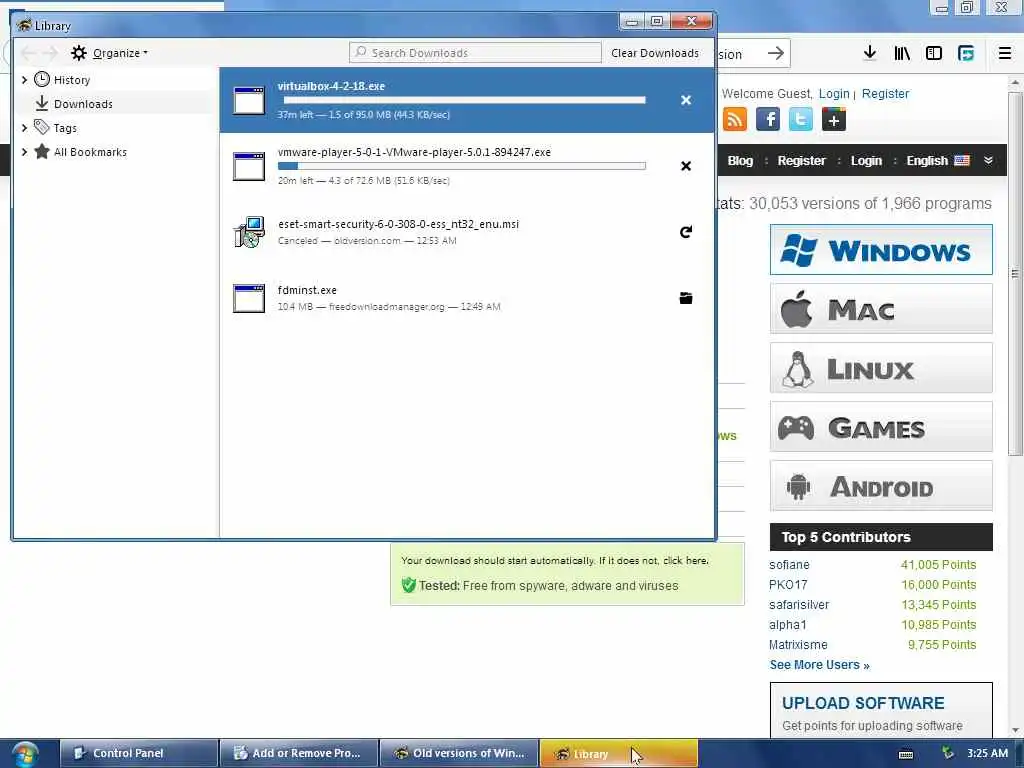Select the vmware-player file icon

click(249, 167)
